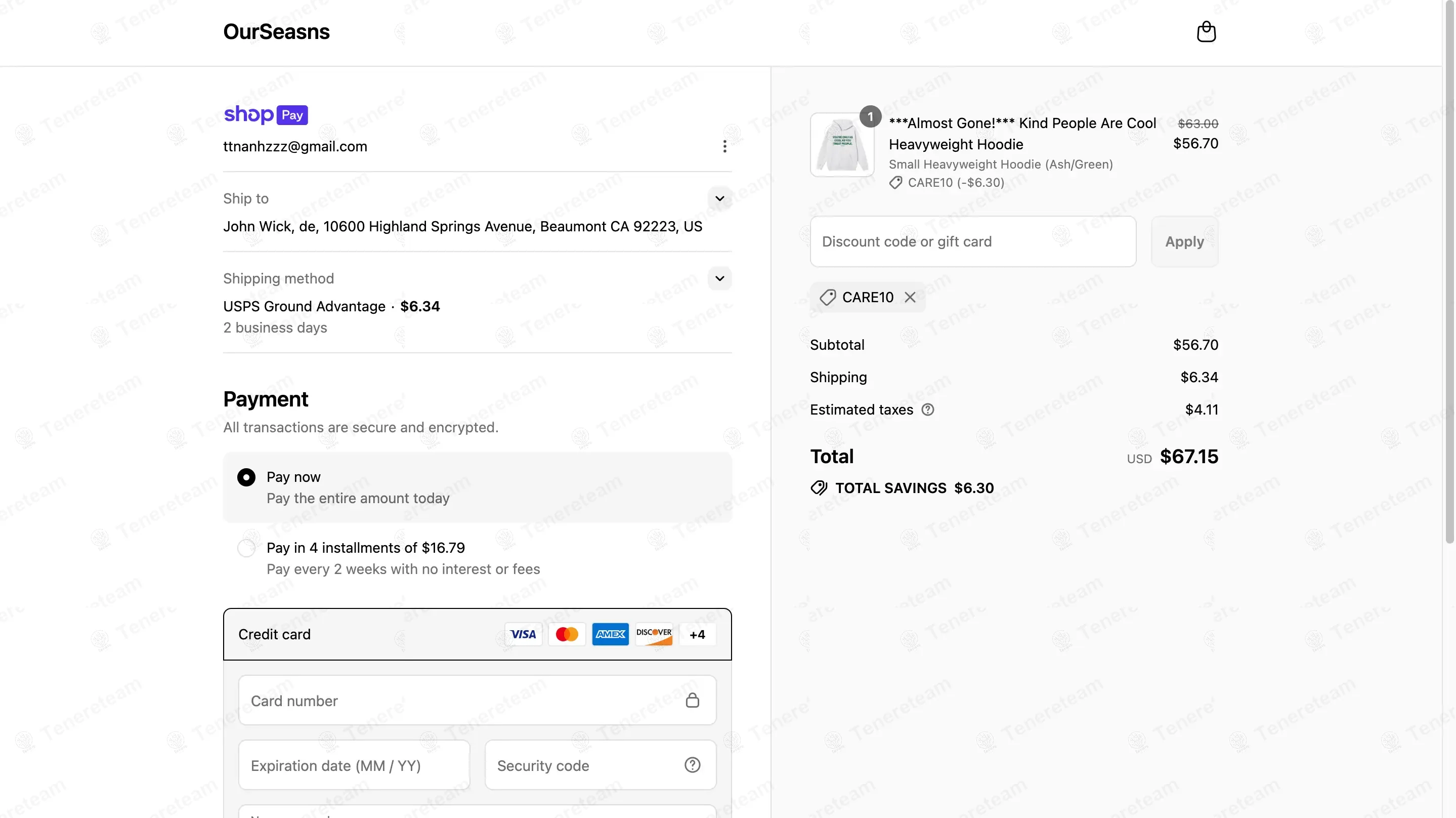Click the Credit card payment header
Image resolution: width=1456 pixels, height=818 pixels.
(x=477, y=634)
